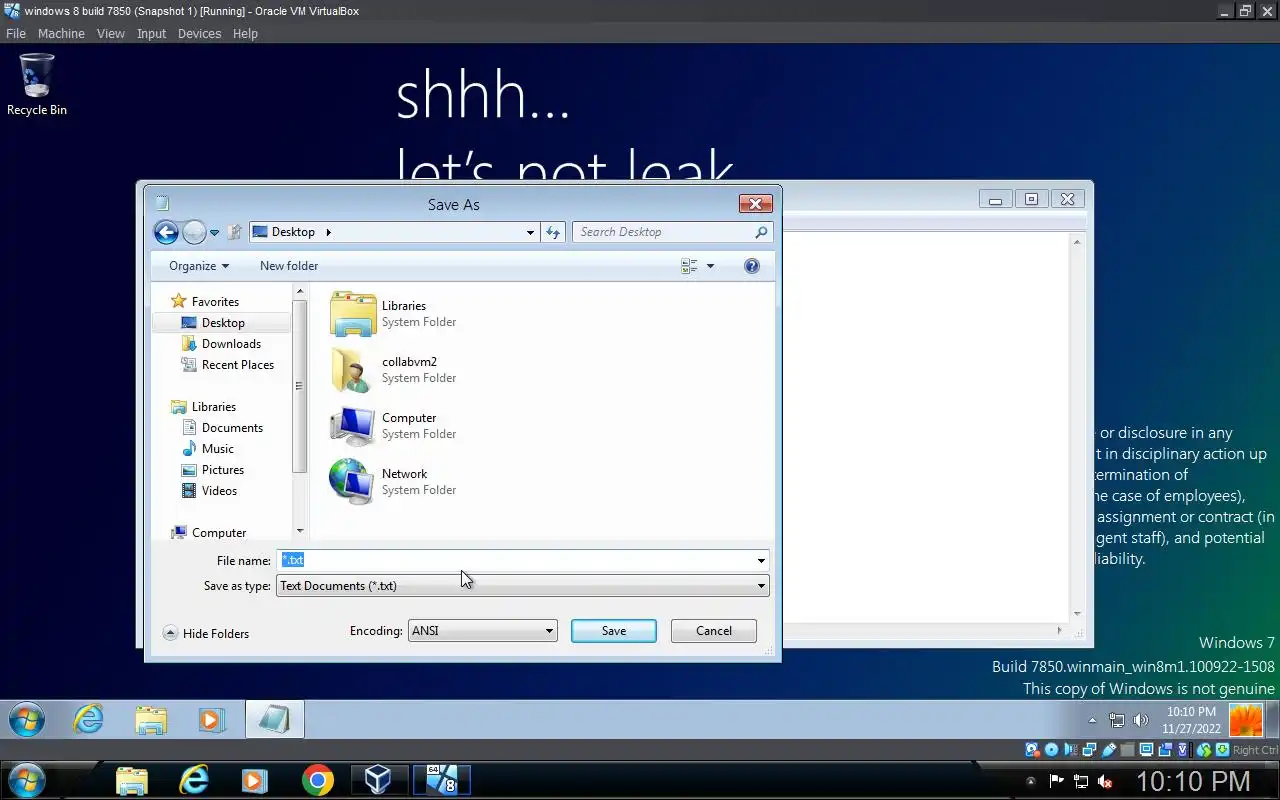The width and height of the screenshot is (1280, 800).
Task: Select Downloads in the navigation pane
Action: [x=221, y=344]
